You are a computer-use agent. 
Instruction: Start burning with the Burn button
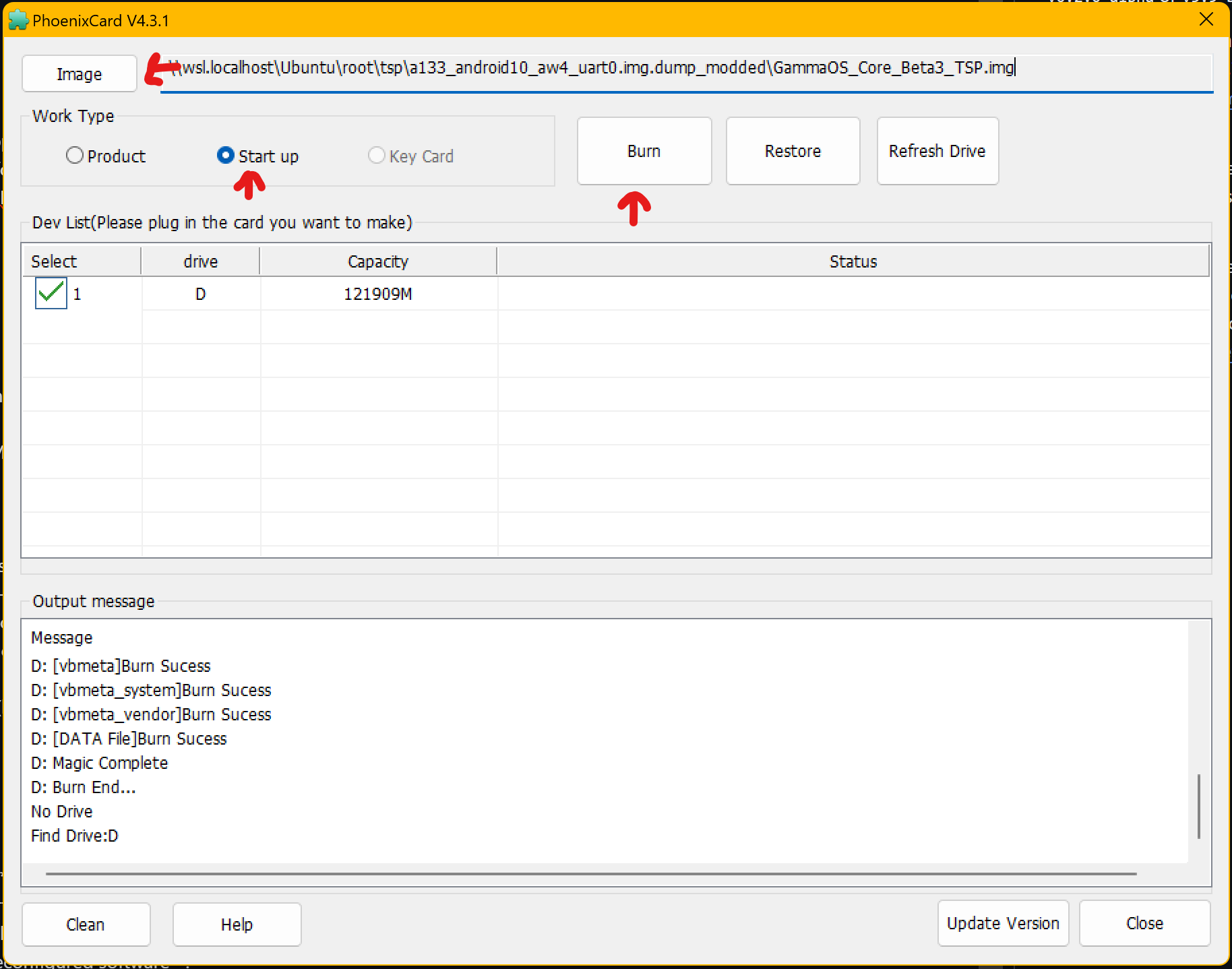click(x=644, y=151)
